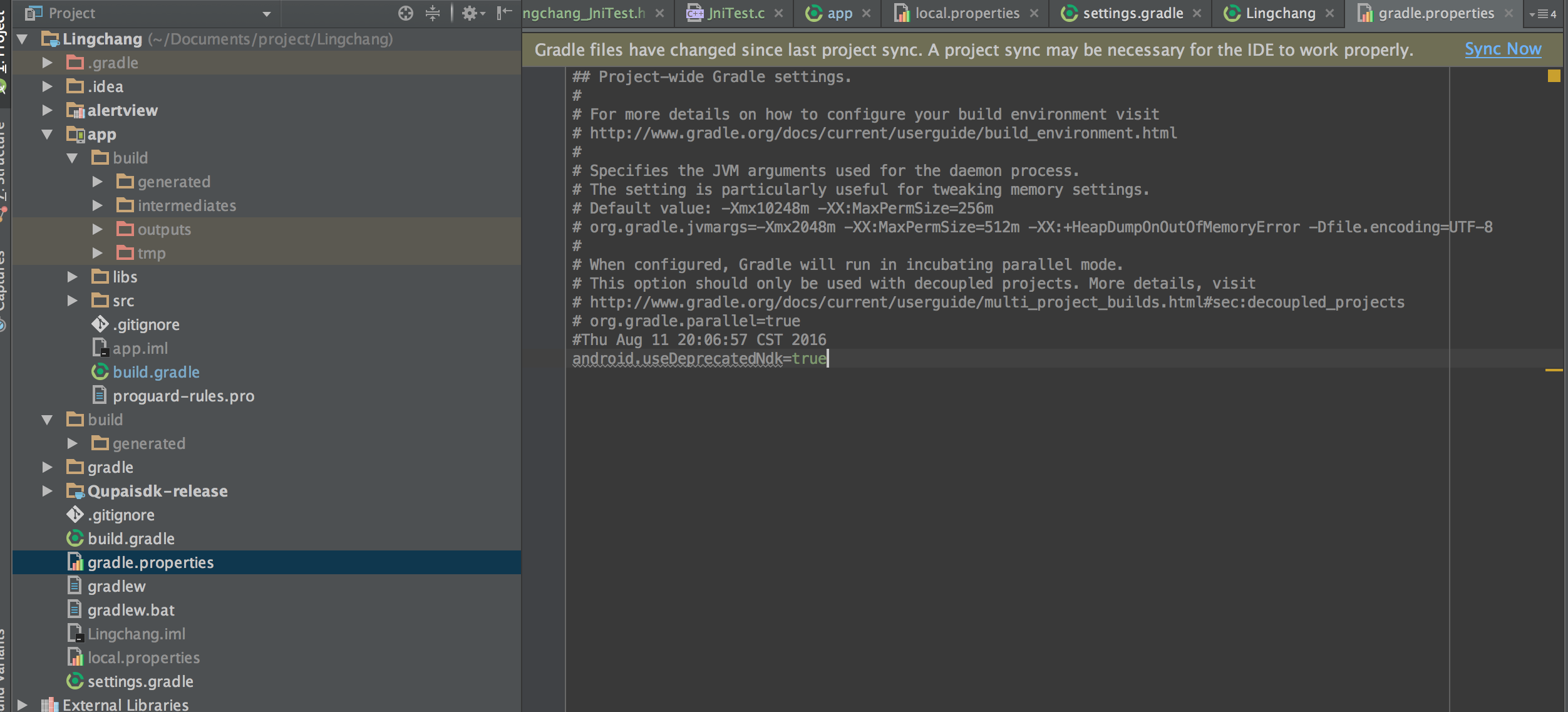Select Lingchang.iml file icon

[x=75, y=634]
